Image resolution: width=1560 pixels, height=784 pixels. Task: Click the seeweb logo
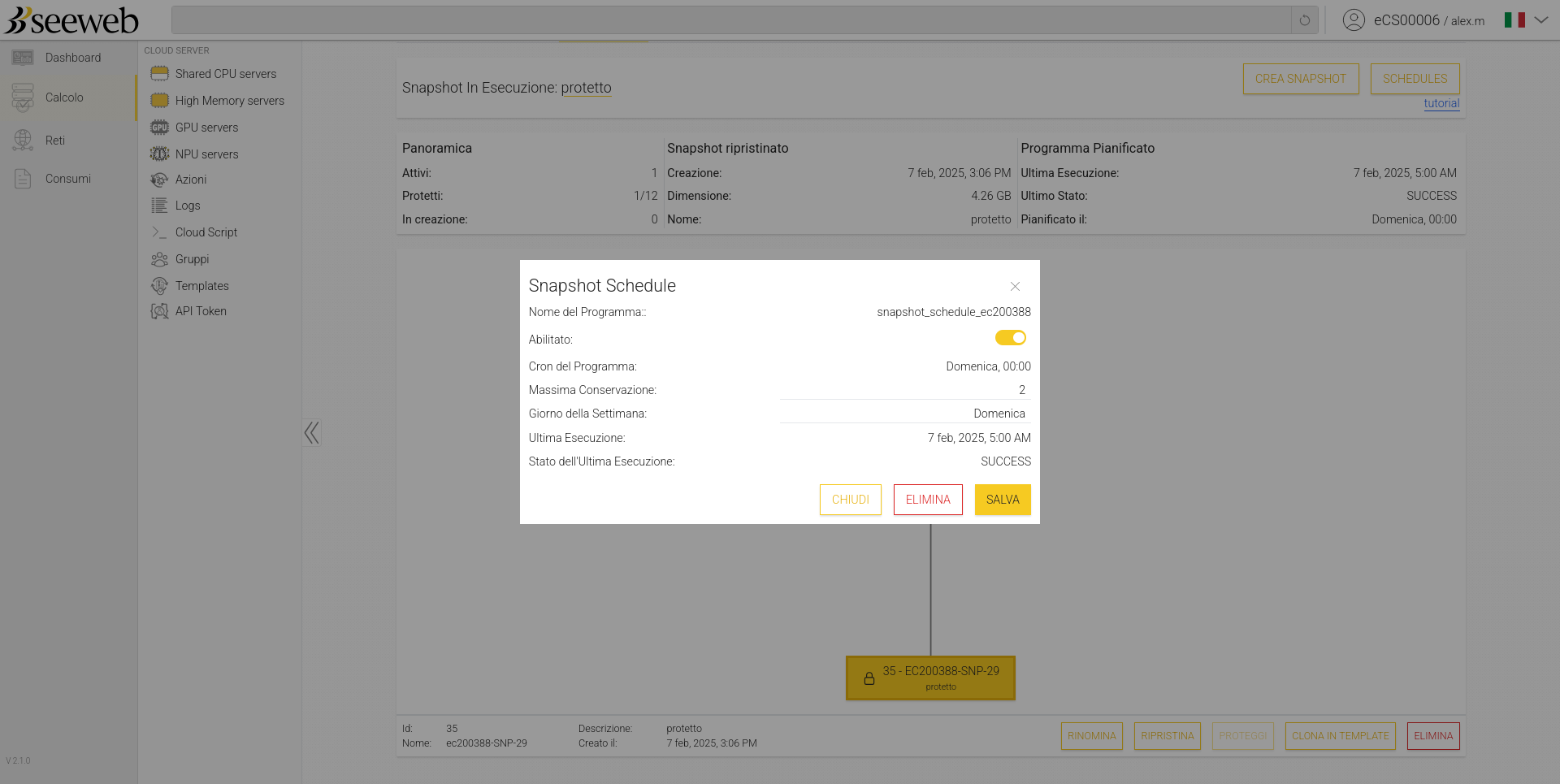coord(71,20)
